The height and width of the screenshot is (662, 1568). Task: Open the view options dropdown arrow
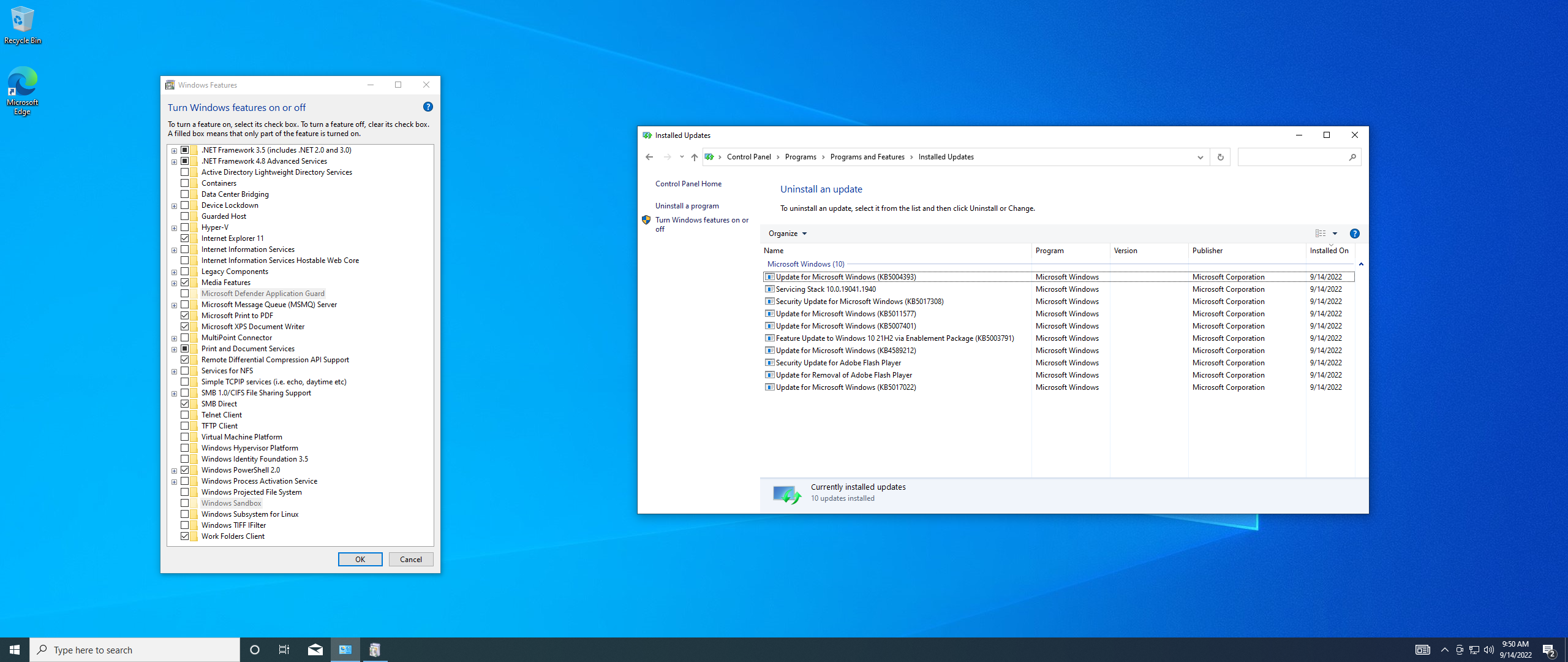[x=1335, y=234]
